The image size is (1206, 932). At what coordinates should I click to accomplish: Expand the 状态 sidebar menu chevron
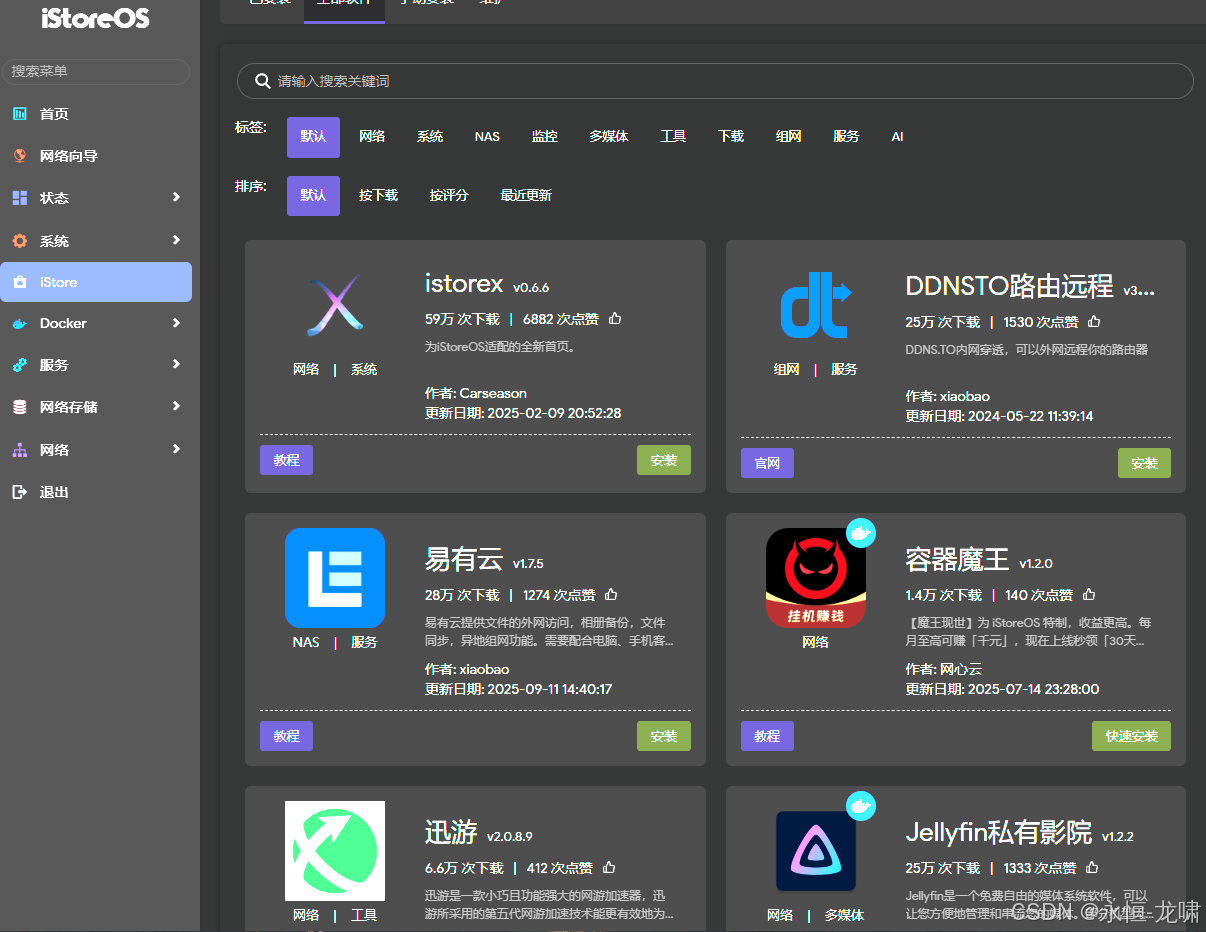pos(176,197)
